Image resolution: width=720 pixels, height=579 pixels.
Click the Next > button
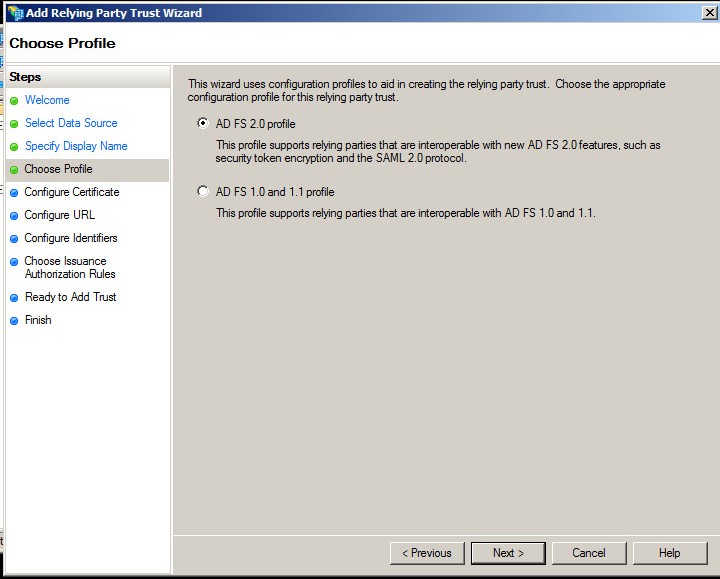(508, 553)
